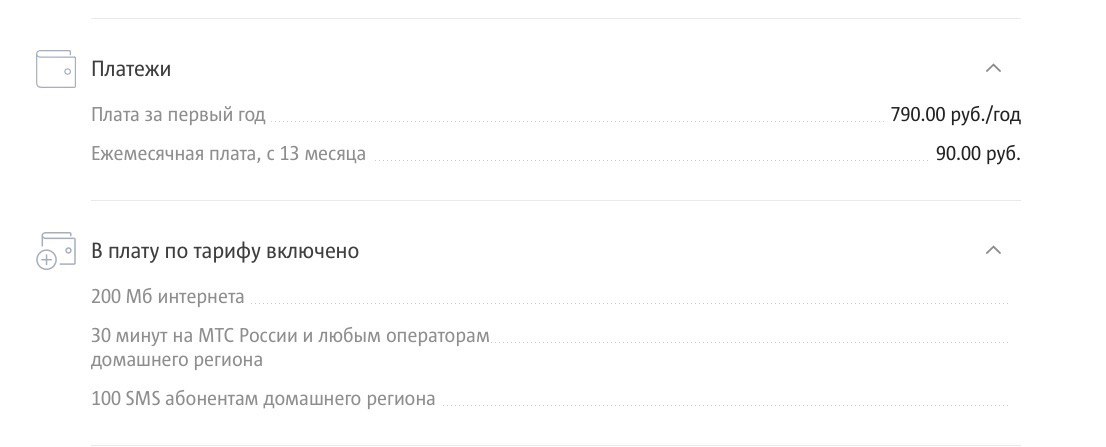Click the 790.00 руб./год price value
1106x447 pixels.
tap(955, 115)
